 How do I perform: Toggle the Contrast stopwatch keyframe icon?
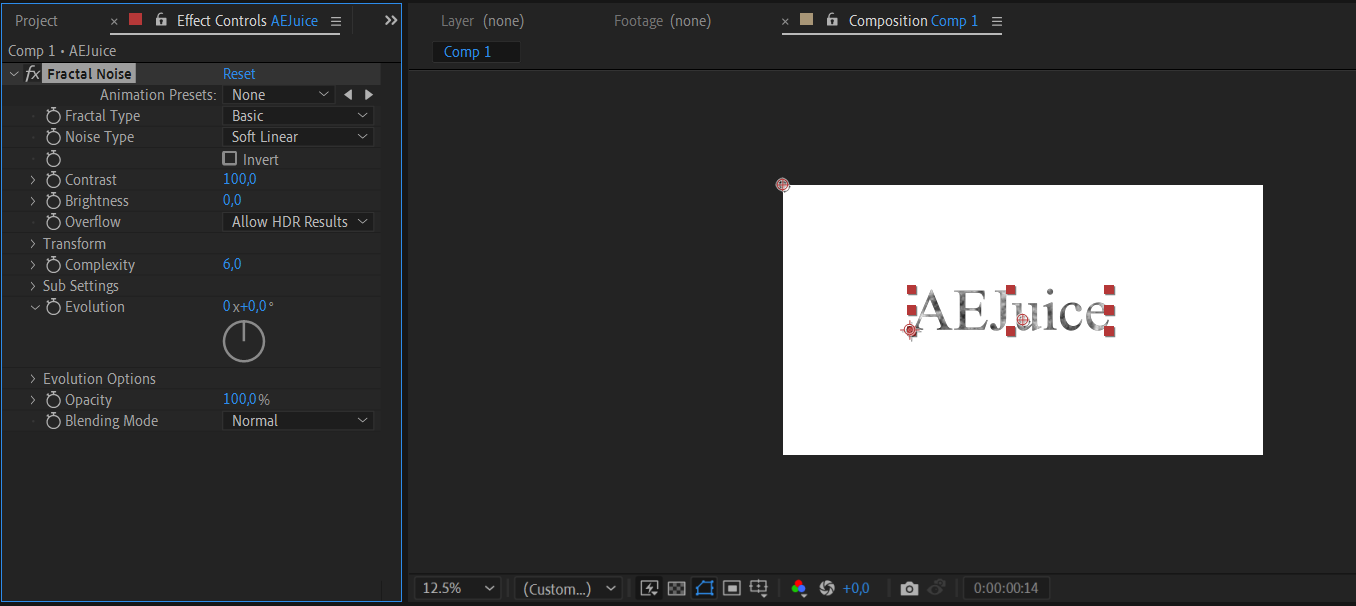(54, 180)
